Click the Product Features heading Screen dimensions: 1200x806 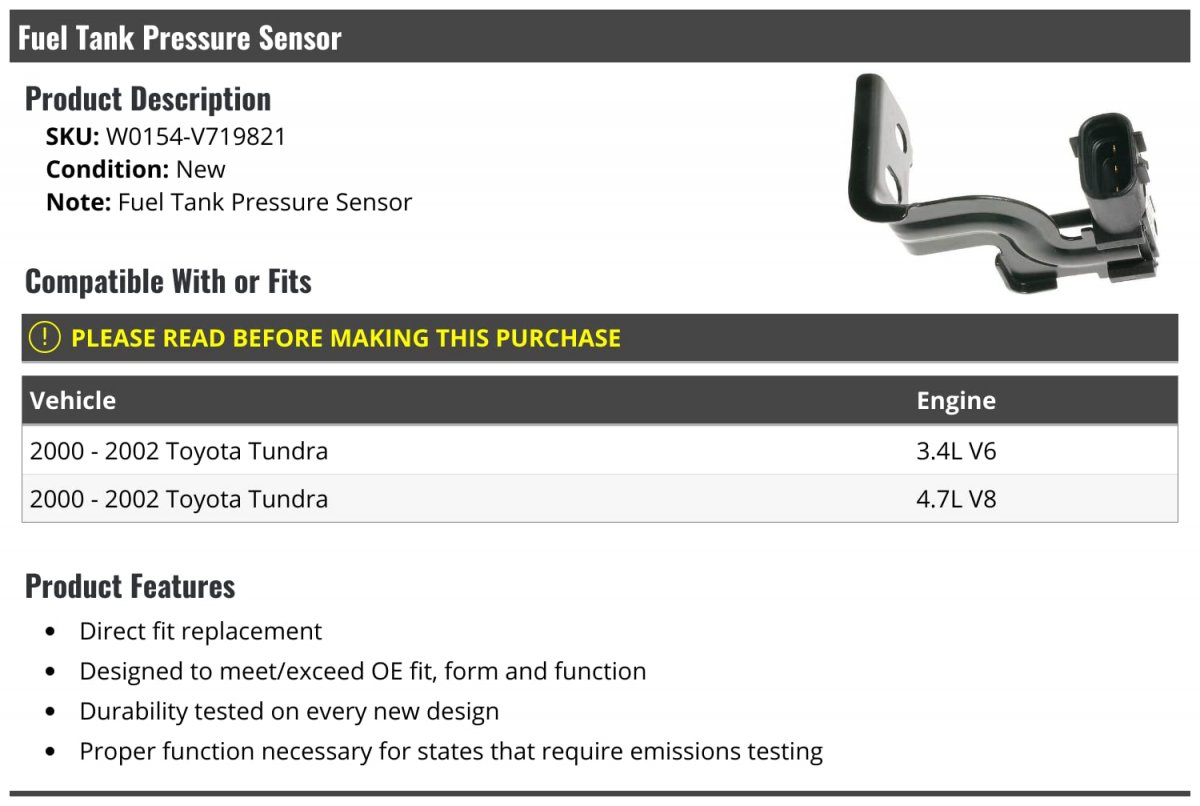[x=130, y=586]
